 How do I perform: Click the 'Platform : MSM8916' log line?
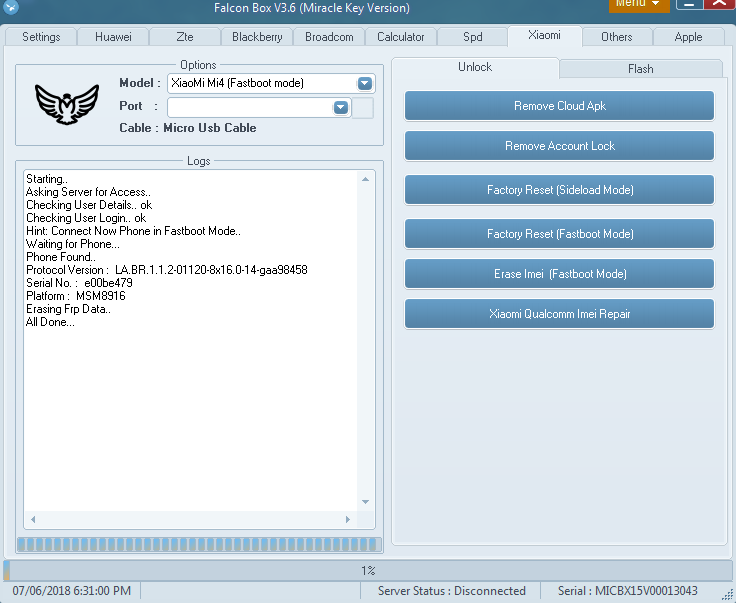pos(76,296)
